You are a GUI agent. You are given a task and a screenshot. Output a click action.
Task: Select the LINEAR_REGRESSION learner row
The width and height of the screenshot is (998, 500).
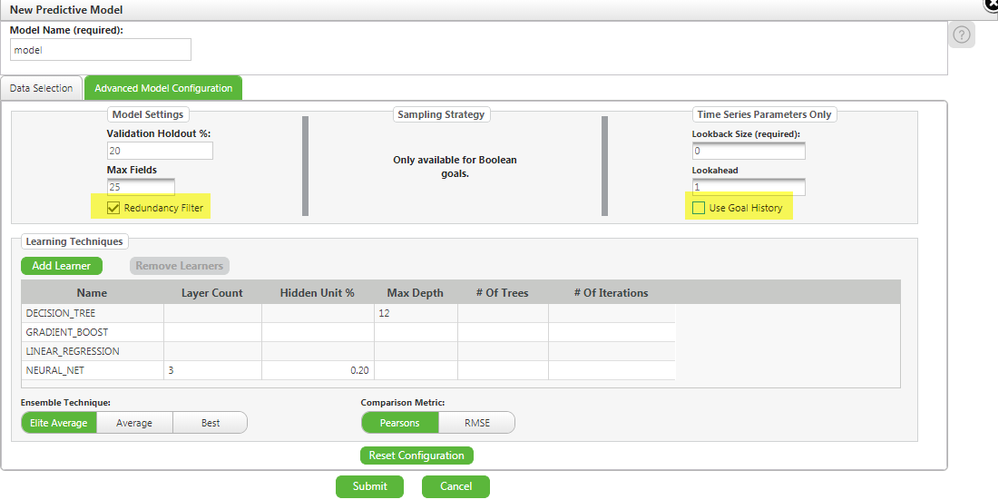tap(348, 351)
